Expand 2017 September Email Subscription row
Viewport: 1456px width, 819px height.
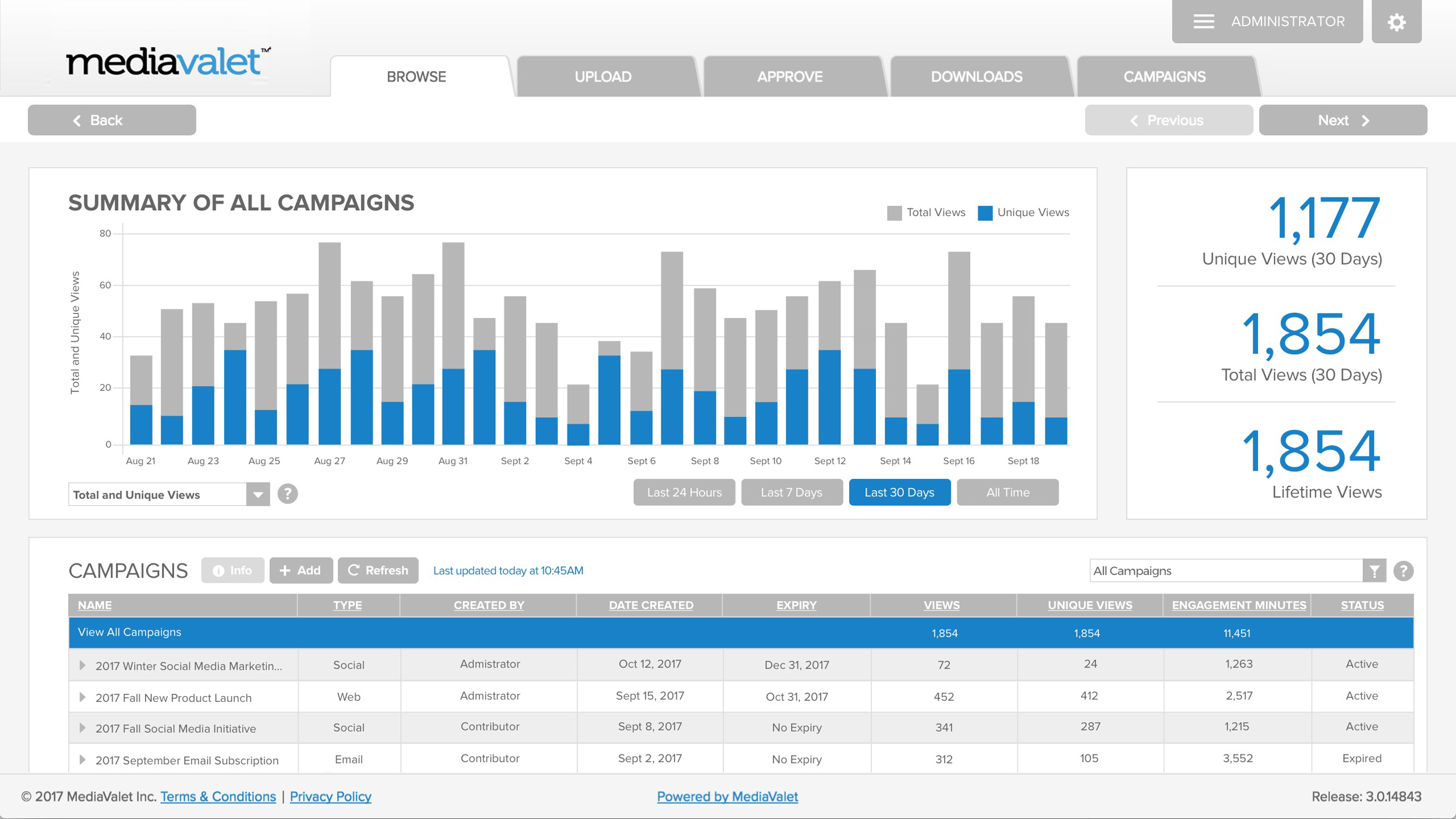[x=82, y=760]
